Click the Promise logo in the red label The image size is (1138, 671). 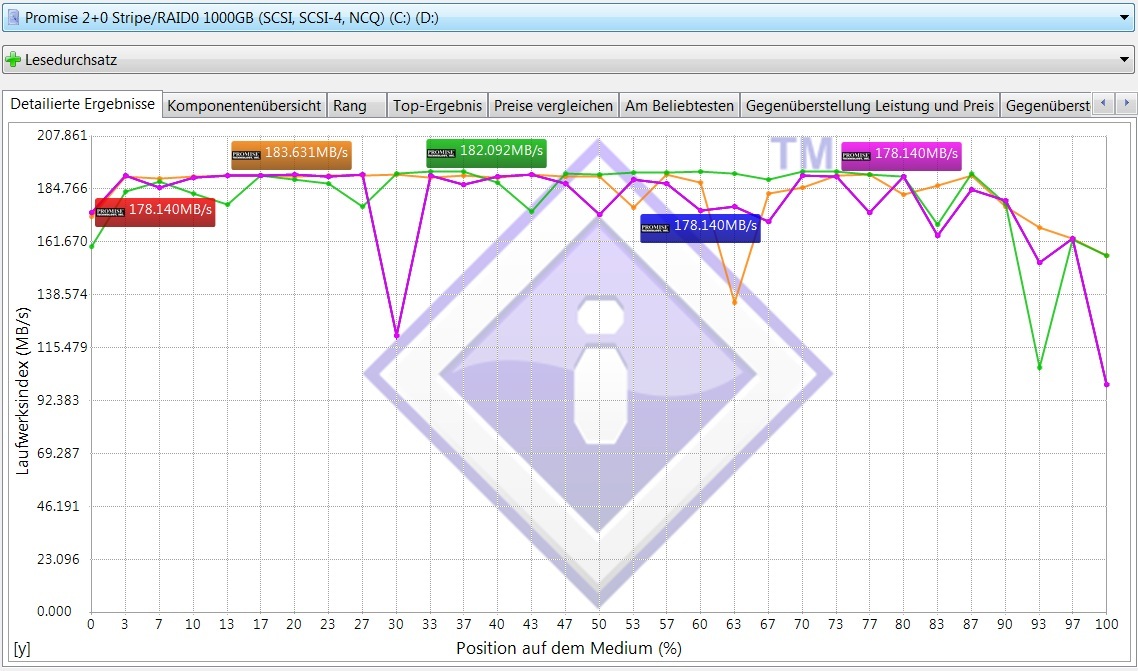110,212
